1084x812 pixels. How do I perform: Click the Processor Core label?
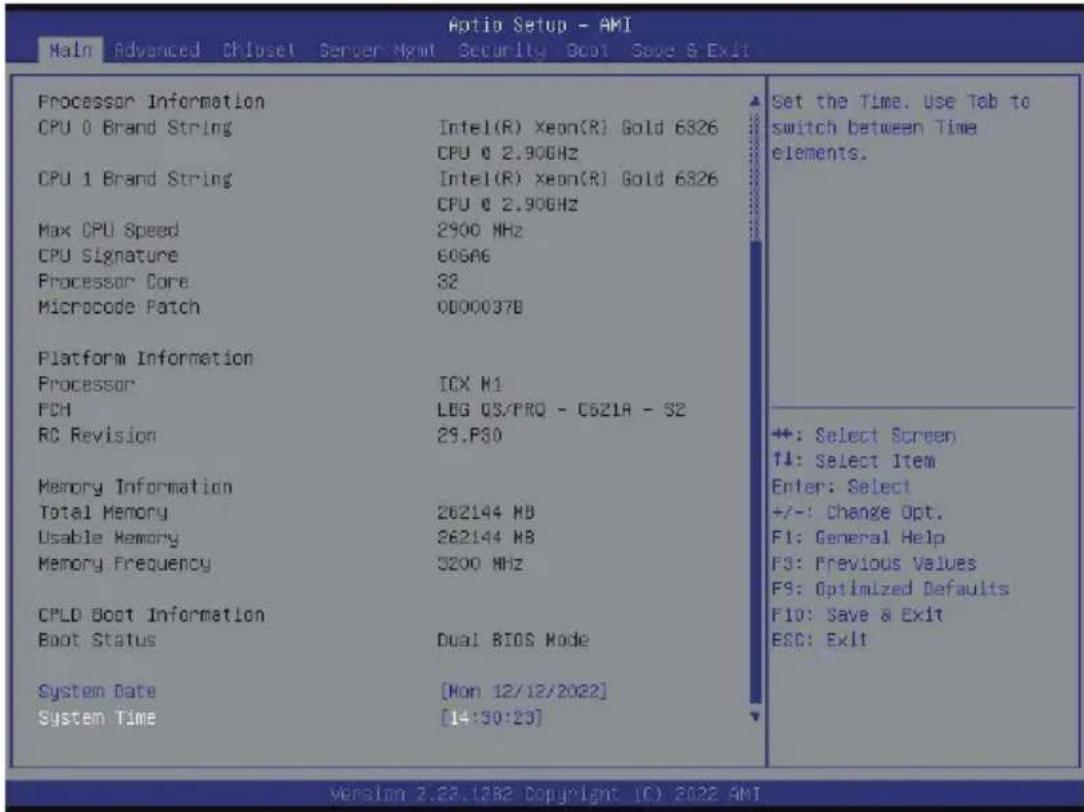tap(113, 281)
